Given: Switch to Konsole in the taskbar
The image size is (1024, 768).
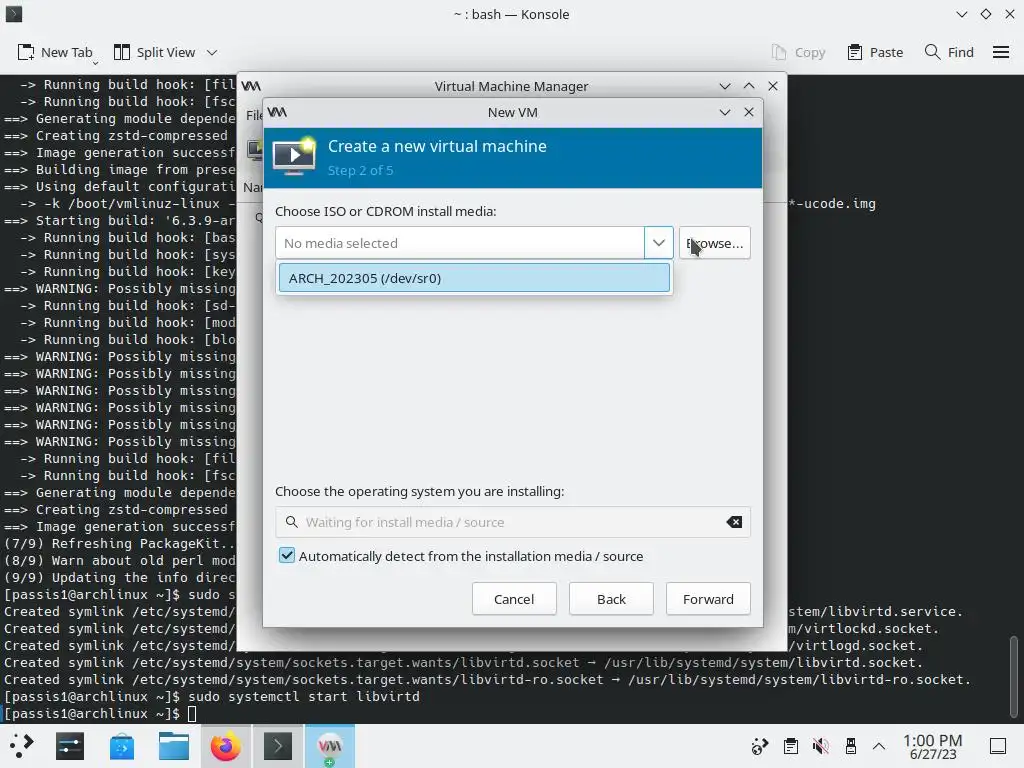Looking at the screenshot, I should [x=278, y=746].
